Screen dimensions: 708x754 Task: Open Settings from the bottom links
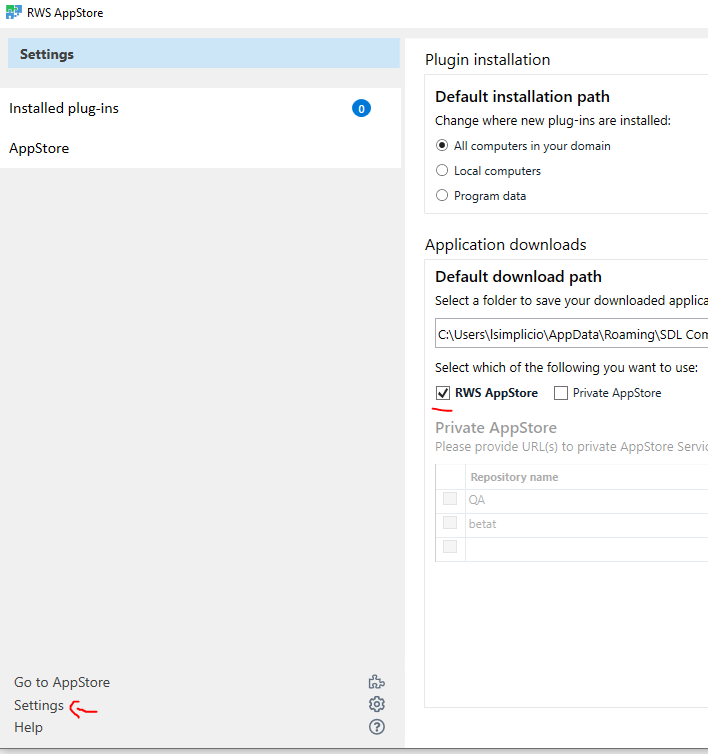[x=38, y=705]
